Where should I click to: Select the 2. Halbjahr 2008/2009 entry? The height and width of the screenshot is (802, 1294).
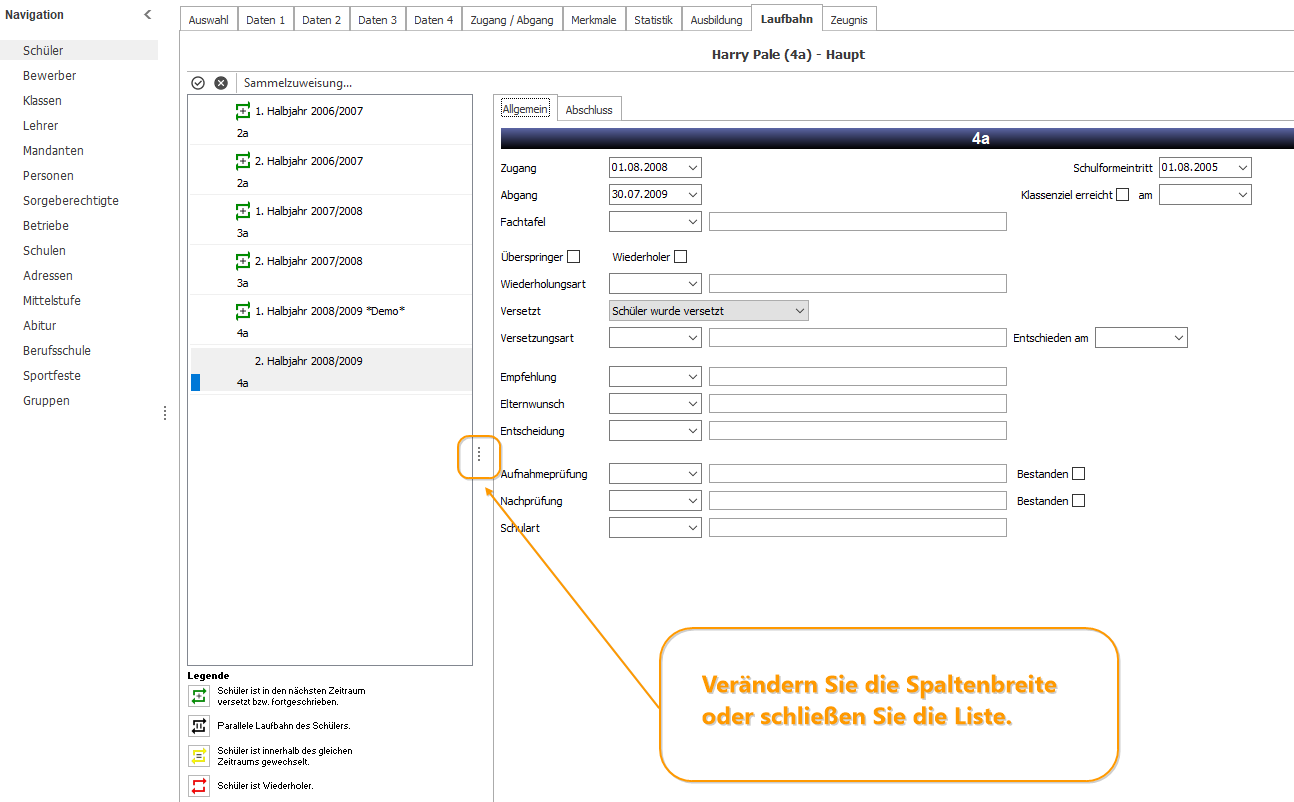331,370
